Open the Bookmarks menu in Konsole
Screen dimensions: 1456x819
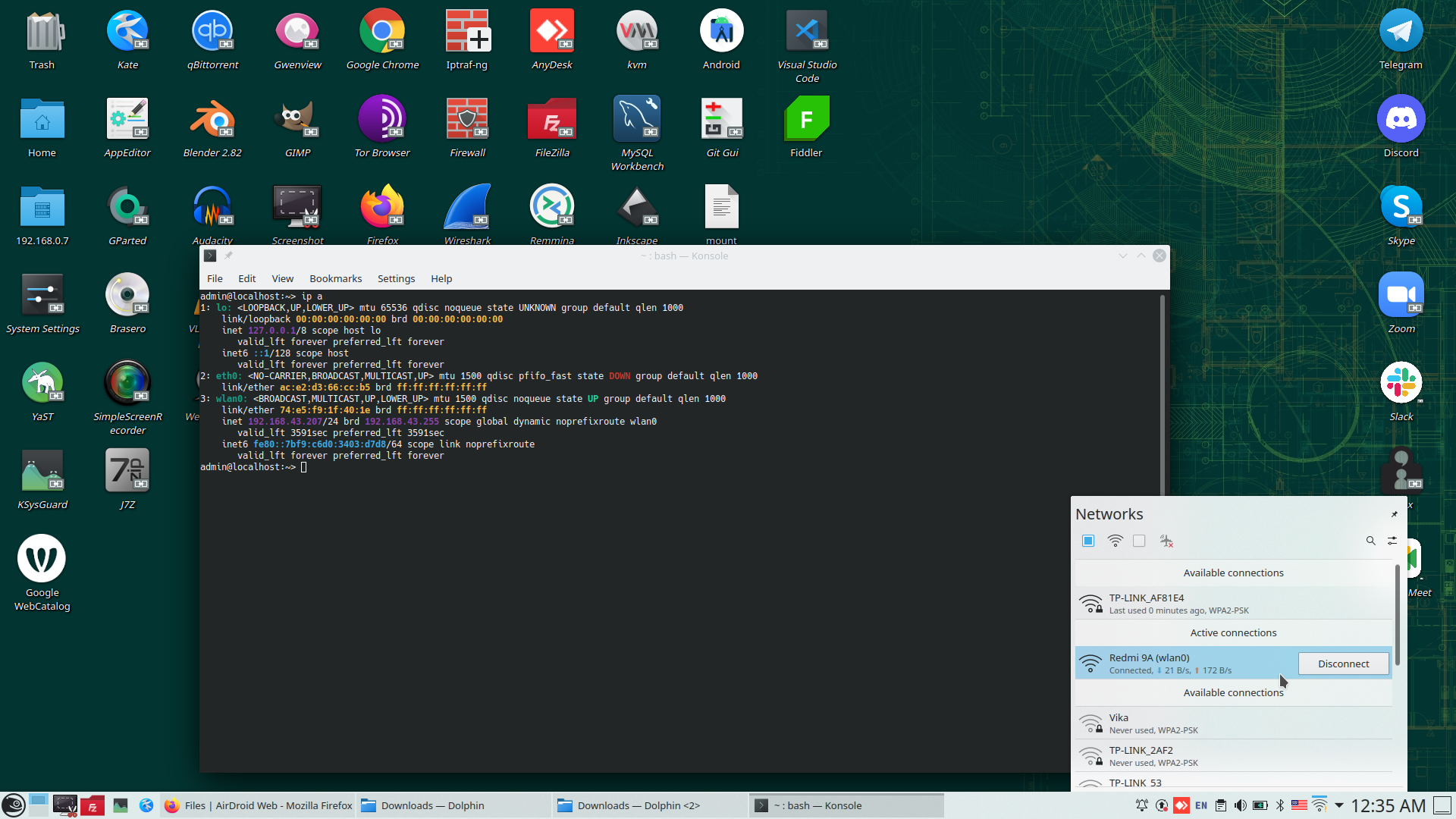tap(335, 278)
